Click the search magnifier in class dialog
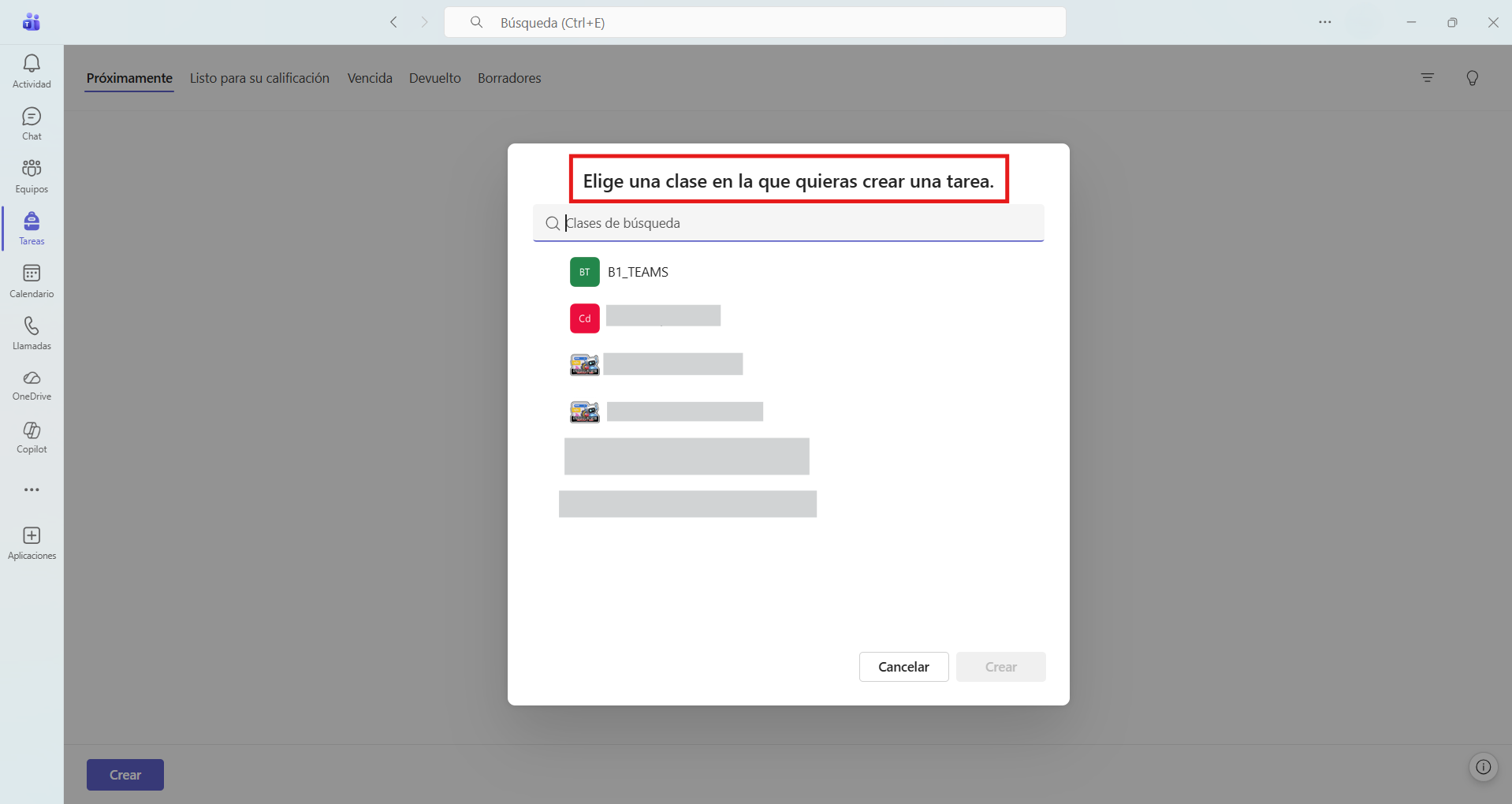Viewport: 1512px width, 804px height. (x=553, y=224)
